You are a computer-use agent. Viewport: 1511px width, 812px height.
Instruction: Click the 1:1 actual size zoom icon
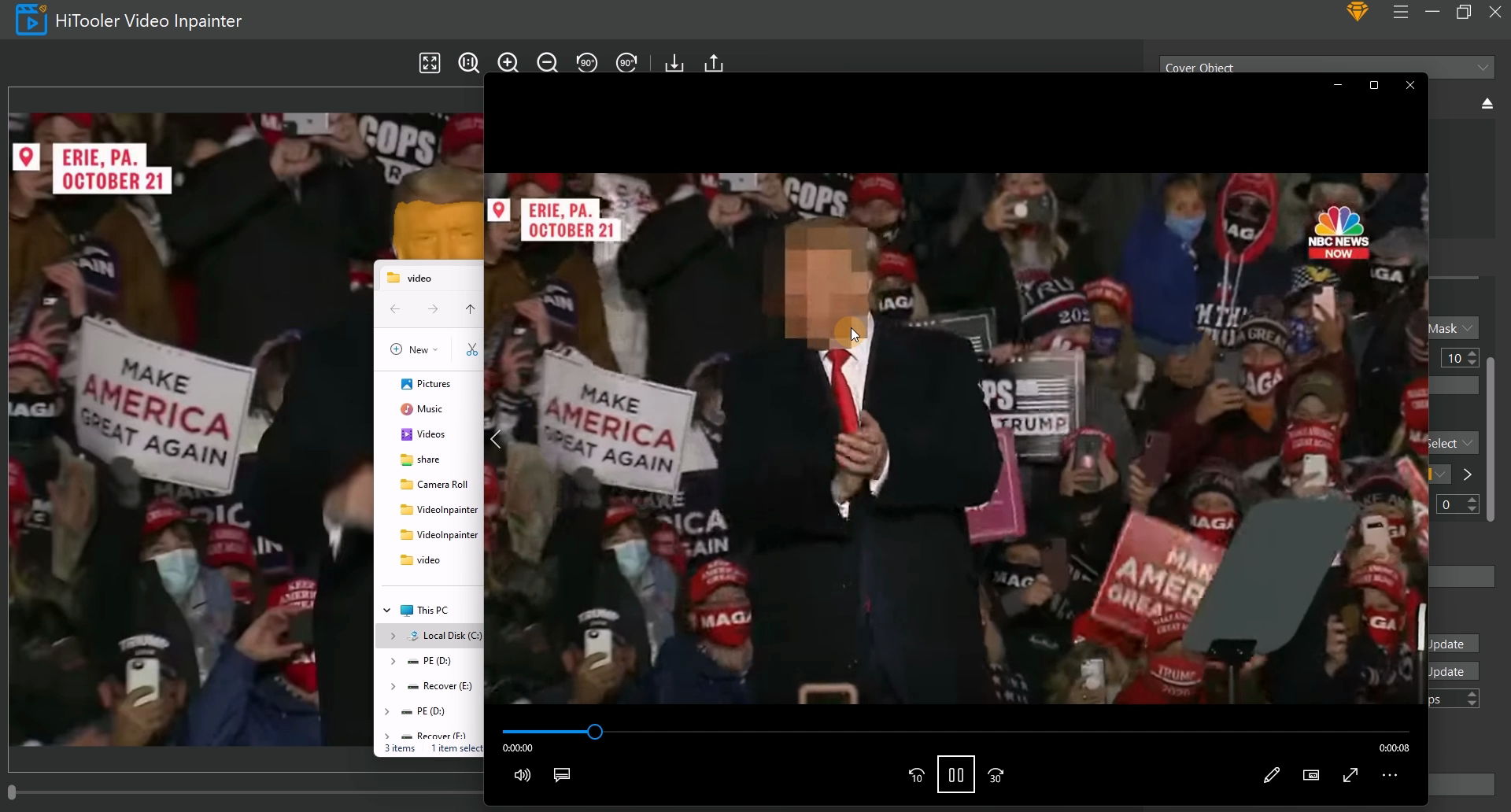click(x=469, y=63)
